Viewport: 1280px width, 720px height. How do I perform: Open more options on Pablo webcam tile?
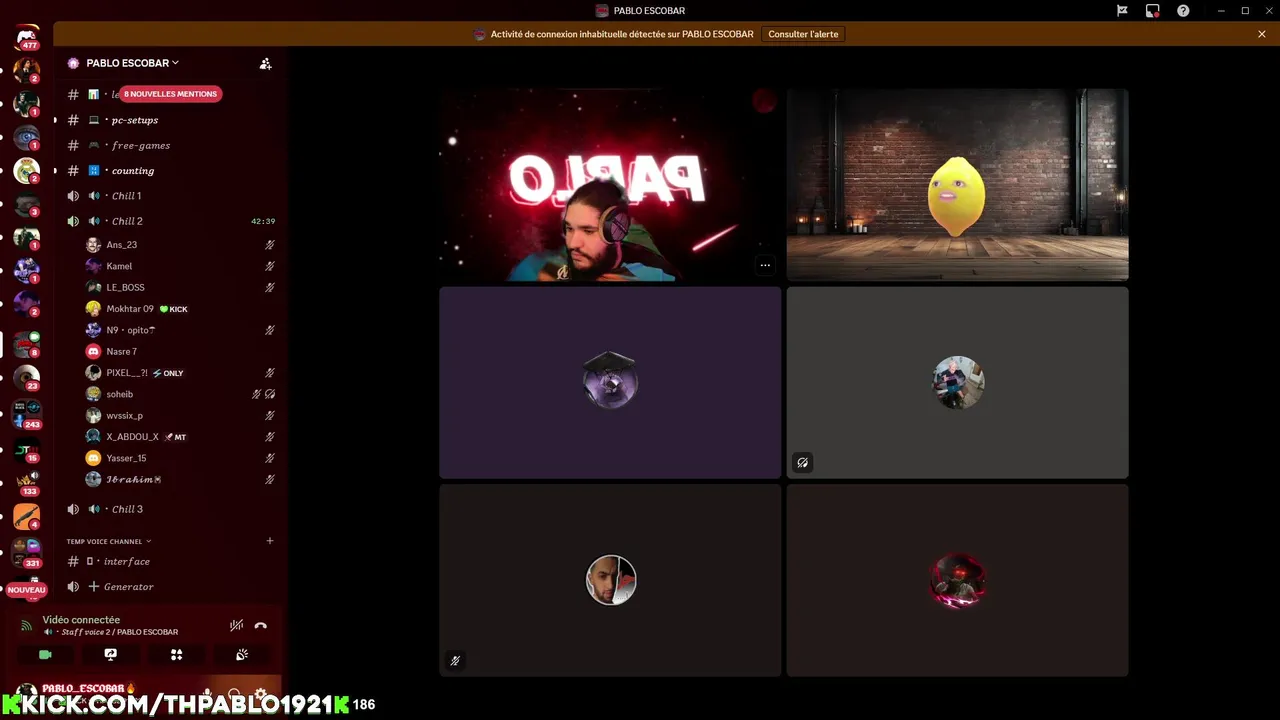[765, 265]
